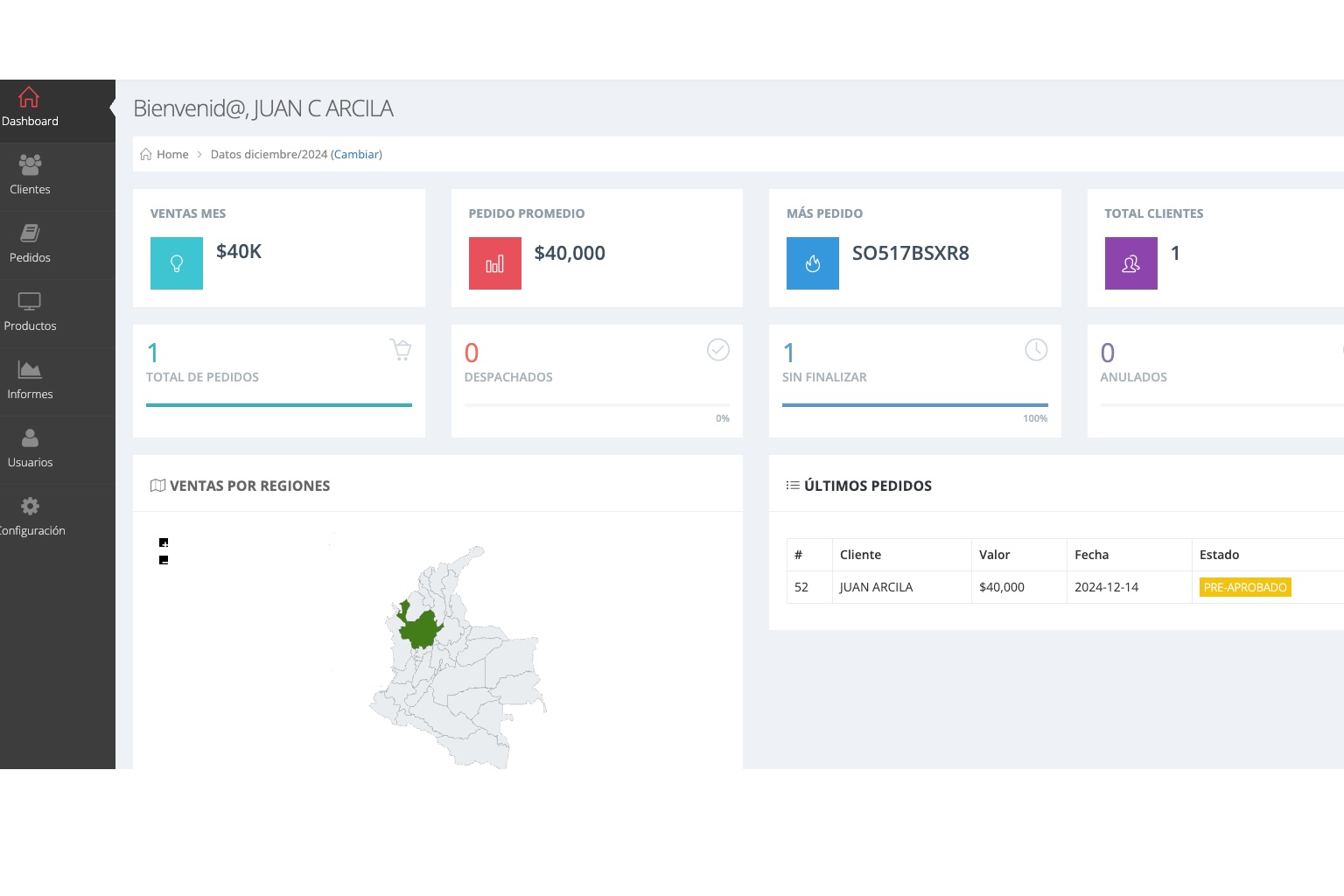Click the teal lightbulb icon in Ventas Mes

(x=177, y=263)
